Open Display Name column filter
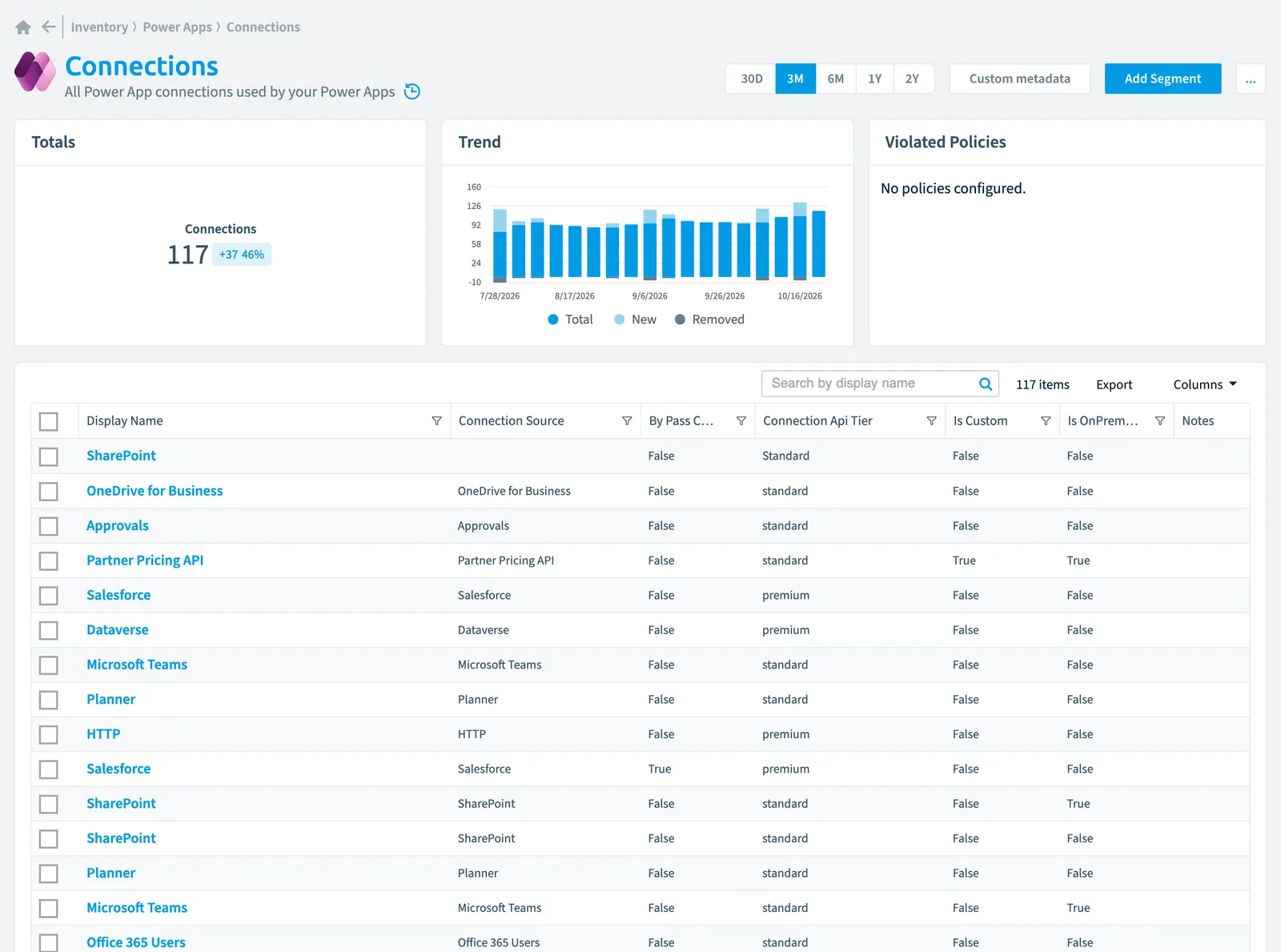Viewport: 1281px width, 952px height. tap(436, 421)
